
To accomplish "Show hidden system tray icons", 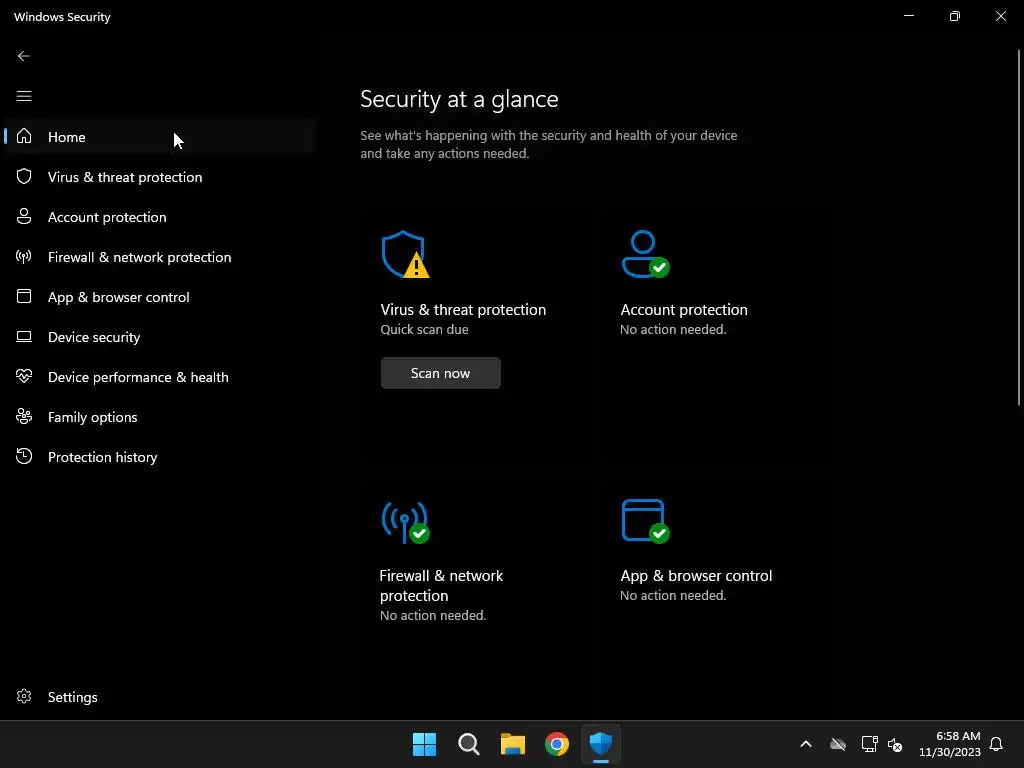I will (x=806, y=744).
